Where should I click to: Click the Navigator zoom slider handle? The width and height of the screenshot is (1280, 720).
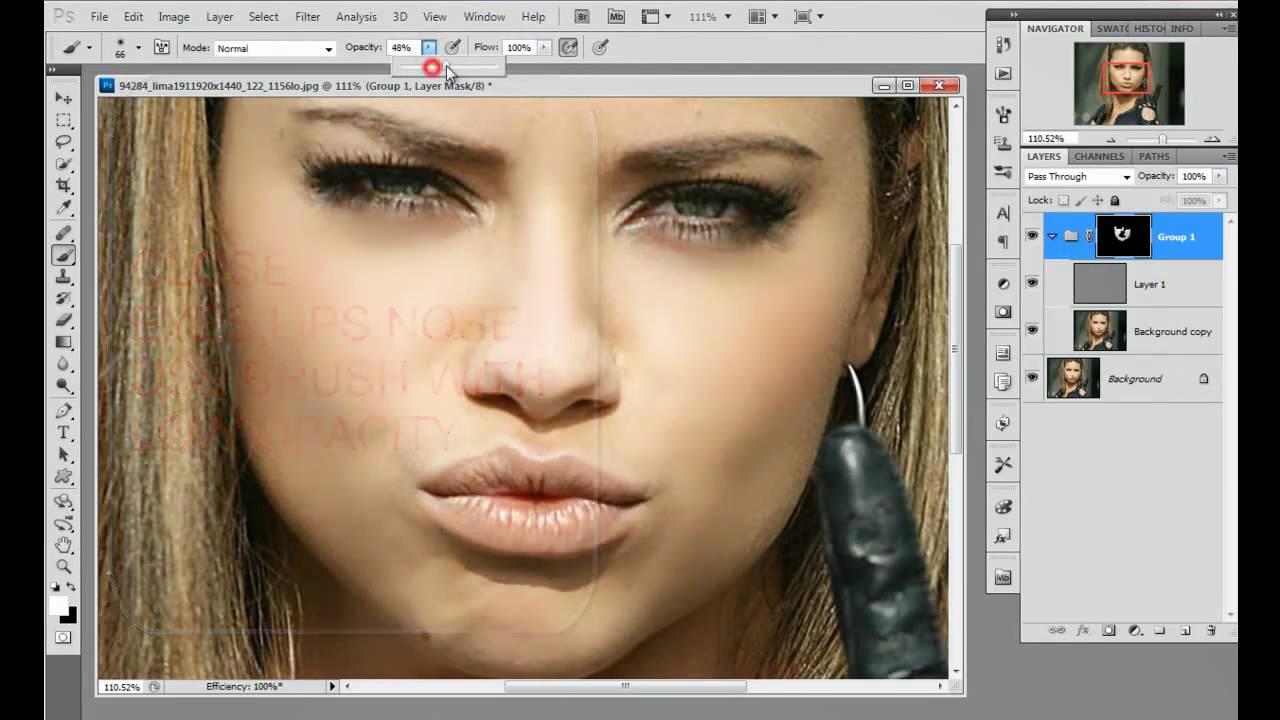[x=1162, y=139]
